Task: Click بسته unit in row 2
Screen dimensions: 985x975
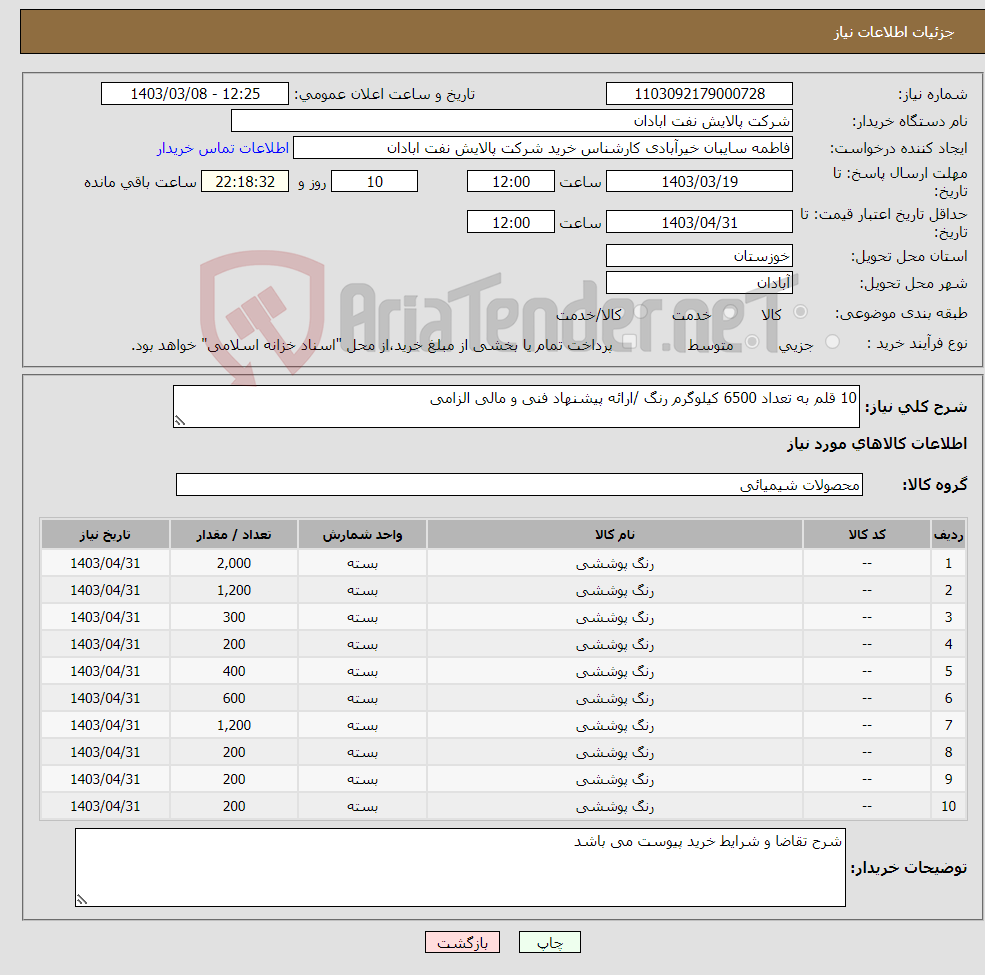Action: coord(362,591)
